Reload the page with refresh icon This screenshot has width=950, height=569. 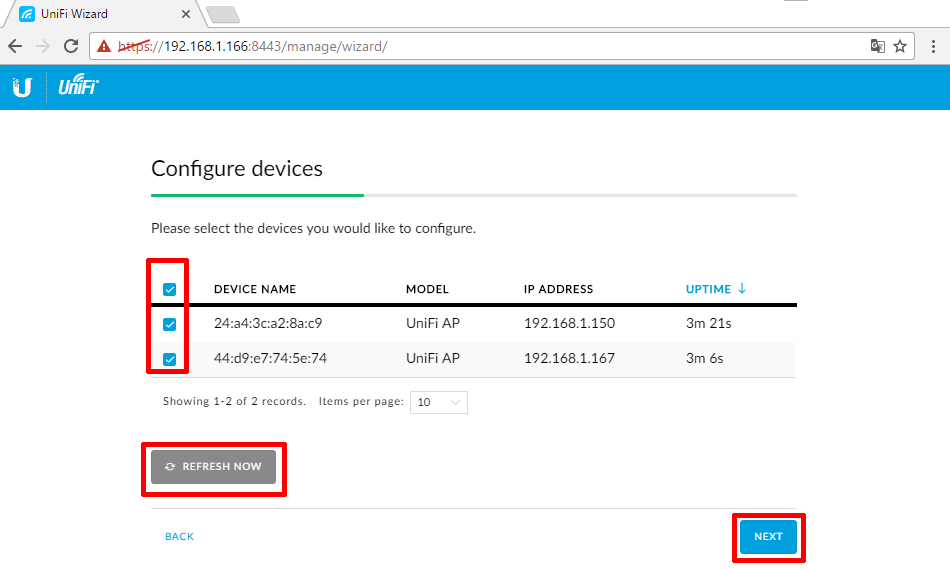pyautogui.click(x=71, y=46)
